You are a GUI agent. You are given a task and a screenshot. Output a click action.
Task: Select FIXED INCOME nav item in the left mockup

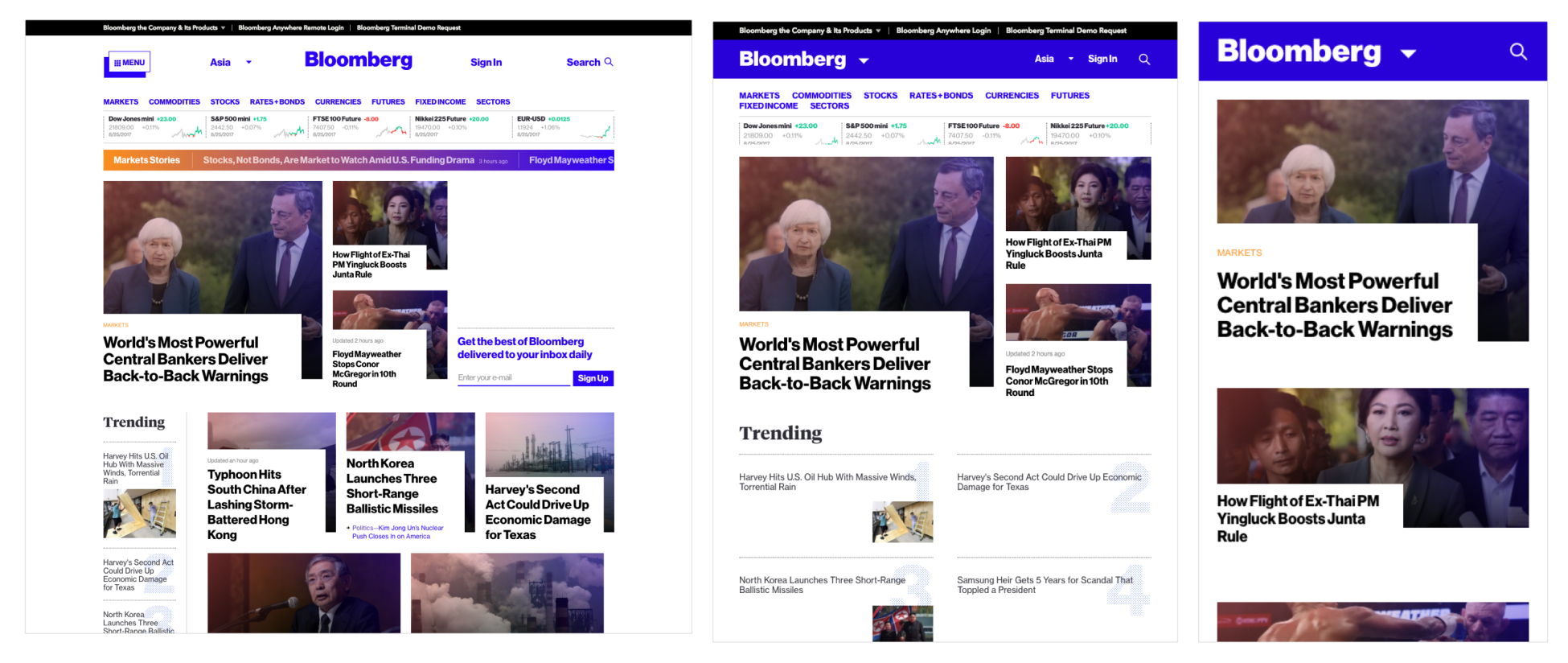click(x=441, y=102)
